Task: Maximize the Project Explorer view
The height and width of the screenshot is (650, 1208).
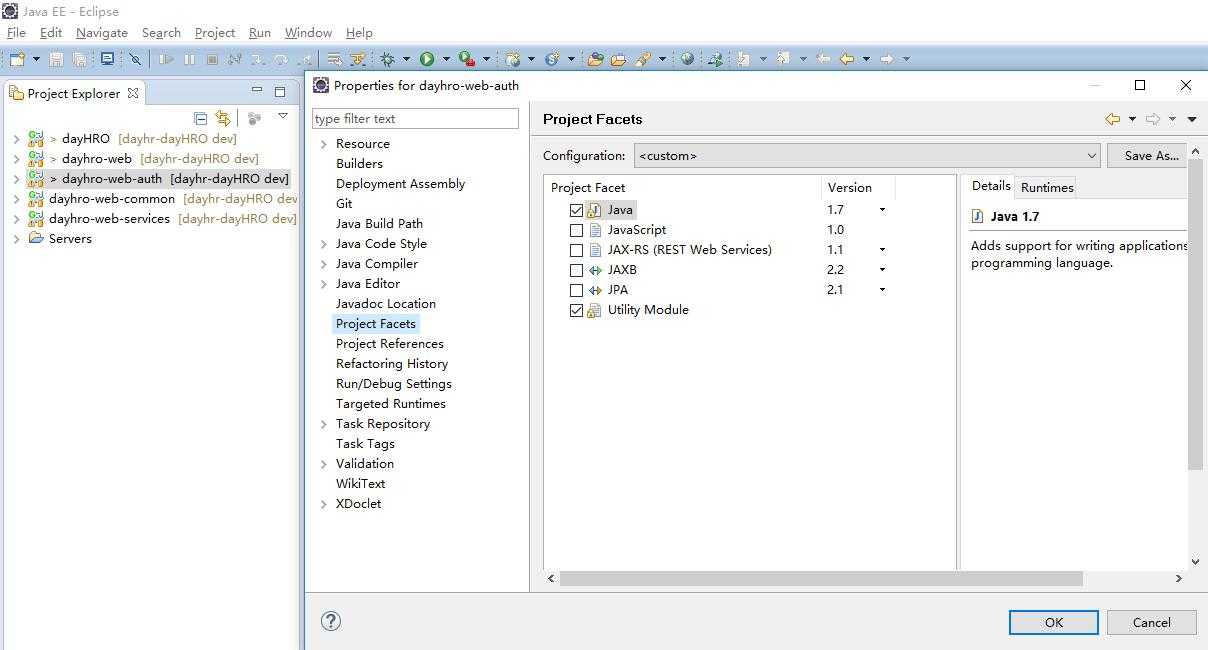Action: [280, 92]
